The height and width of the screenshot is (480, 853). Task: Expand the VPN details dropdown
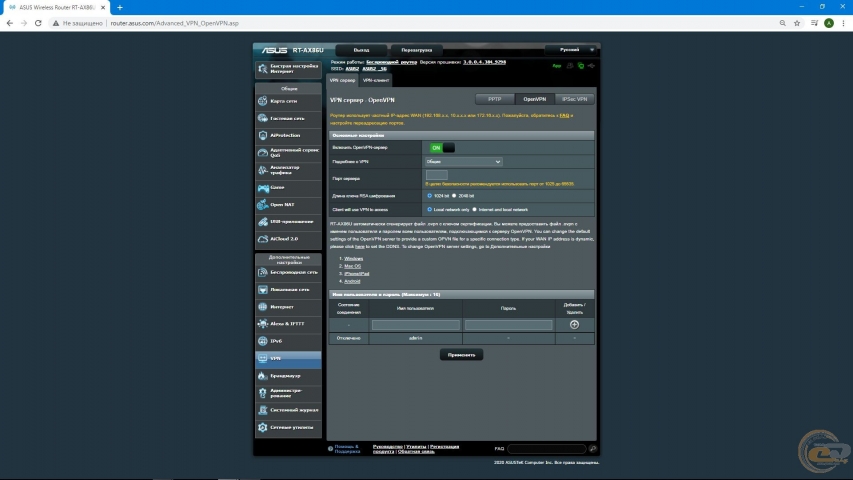(463, 162)
